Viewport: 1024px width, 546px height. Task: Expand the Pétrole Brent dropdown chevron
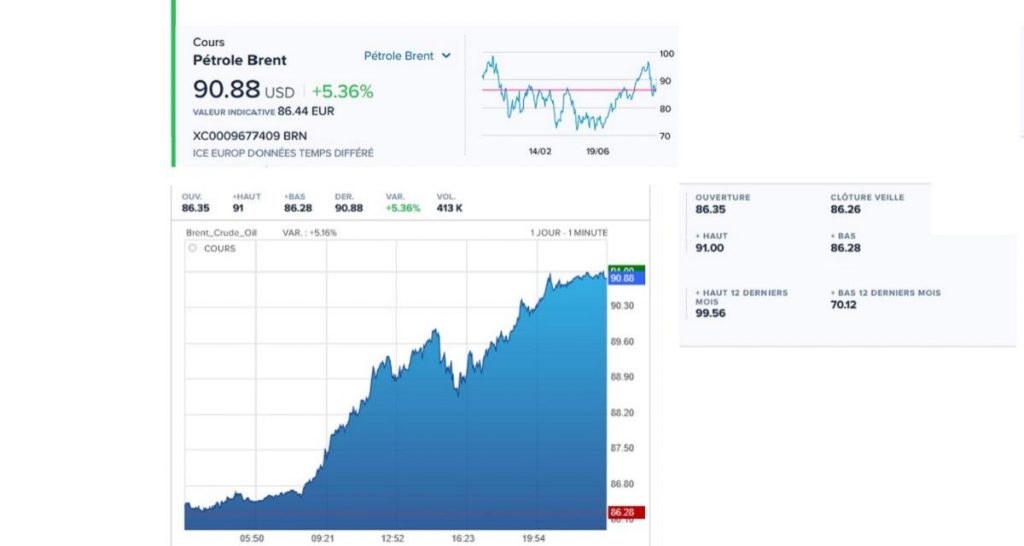click(x=446, y=56)
